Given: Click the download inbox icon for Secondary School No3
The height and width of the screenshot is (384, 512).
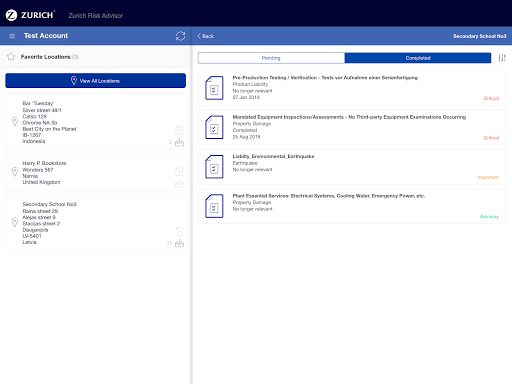Looking at the screenshot, I should point(179,243).
